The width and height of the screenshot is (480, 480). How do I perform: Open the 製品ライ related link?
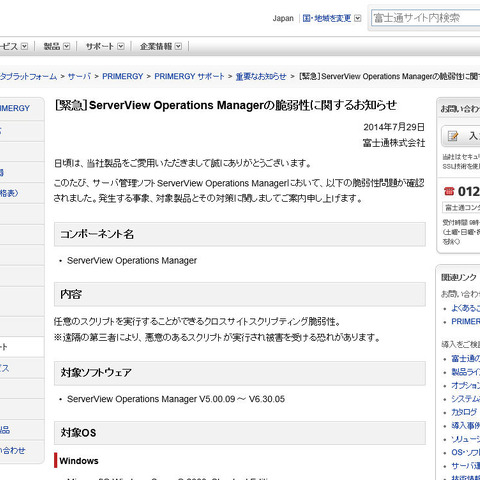466,372
